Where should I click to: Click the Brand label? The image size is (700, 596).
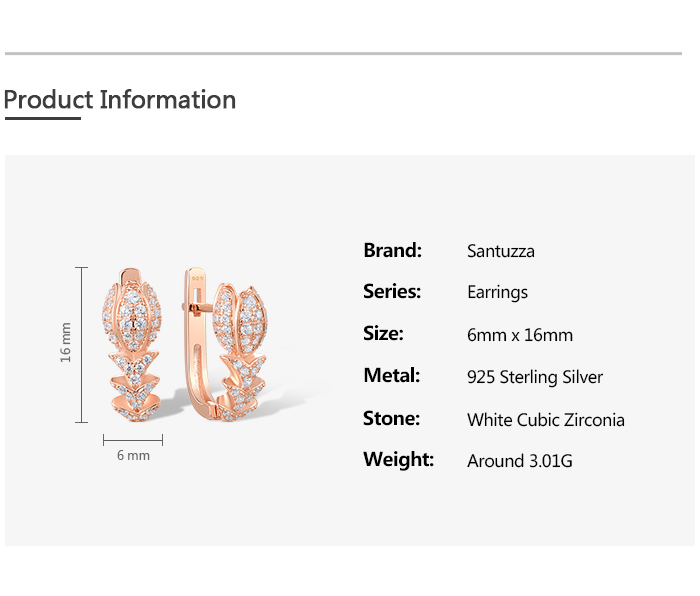(392, 250)
